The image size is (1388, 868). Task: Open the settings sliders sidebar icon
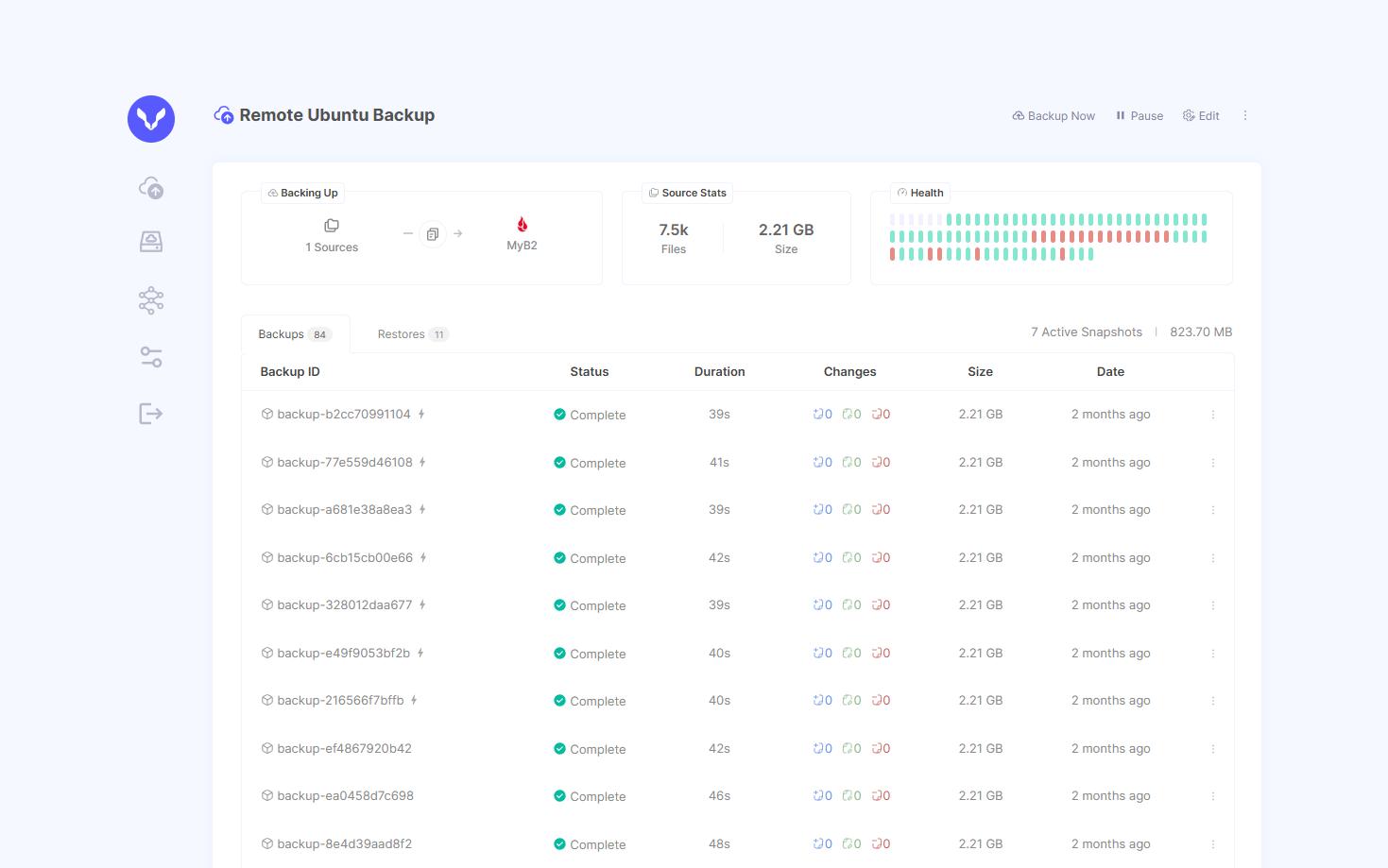click(151, 357)
